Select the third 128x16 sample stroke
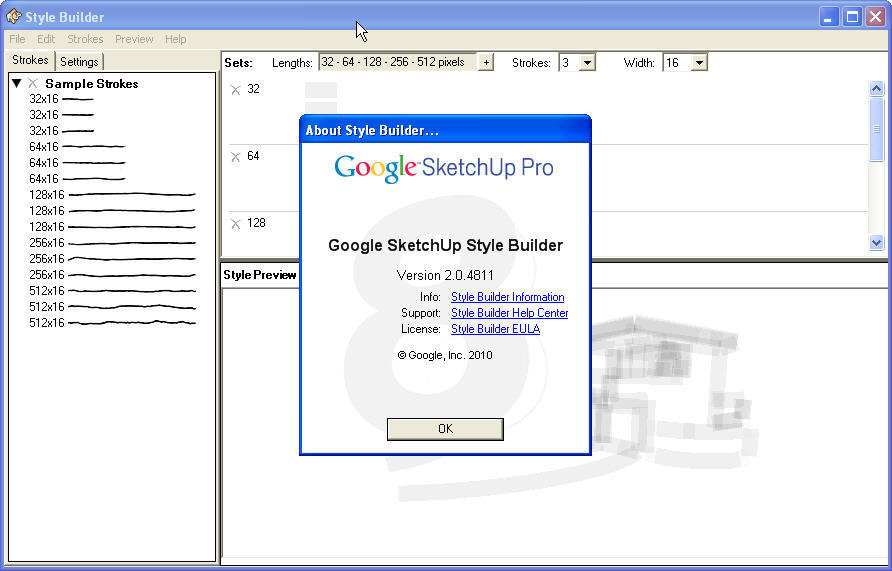 (x=113, y=226)
